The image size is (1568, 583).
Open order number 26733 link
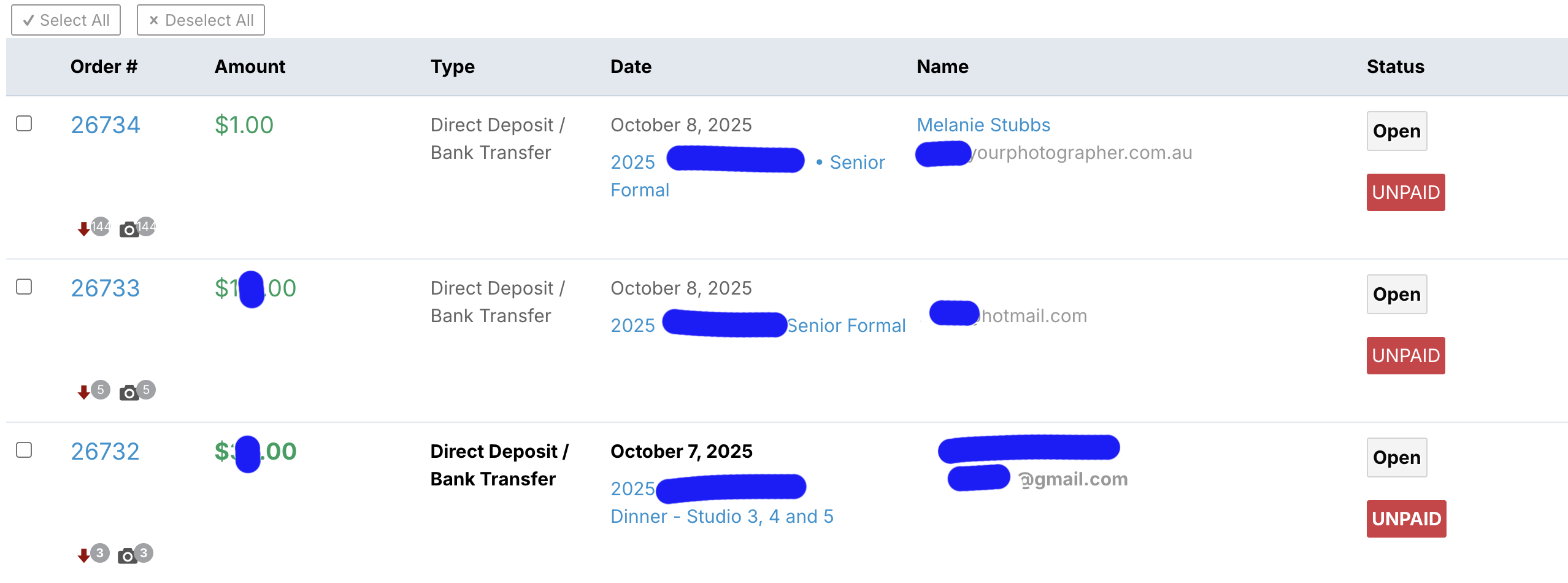[105, 288]
